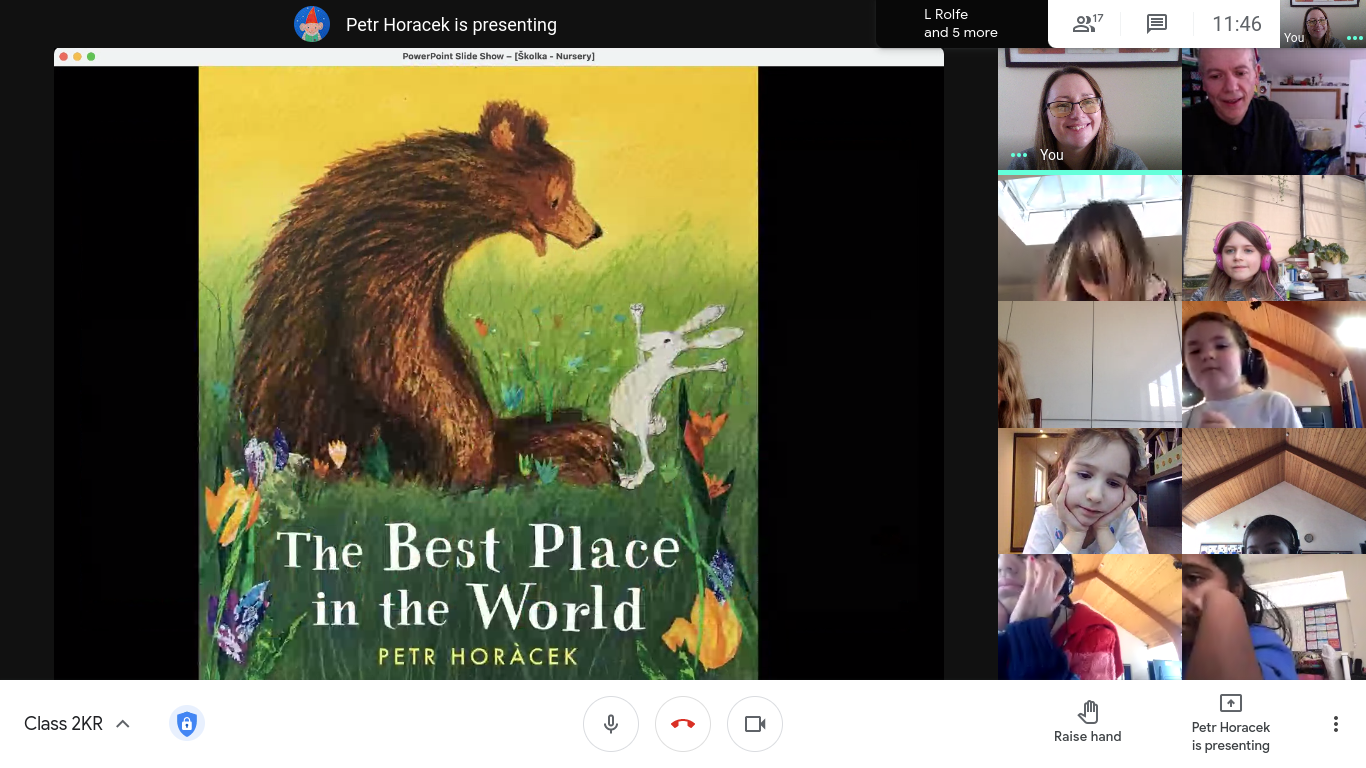Open the three-dot more options menu
Image resolution: width=1366 pixels, height=768 pixels.
point(1335,724)
